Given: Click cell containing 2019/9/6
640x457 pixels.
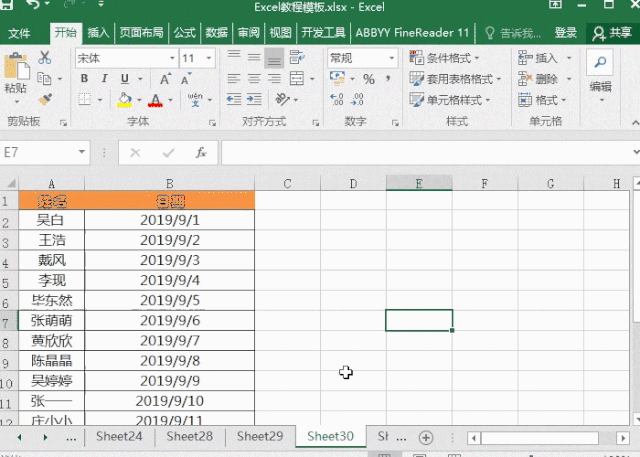Looking at the screenshot, I should click(x=169, y=321).
